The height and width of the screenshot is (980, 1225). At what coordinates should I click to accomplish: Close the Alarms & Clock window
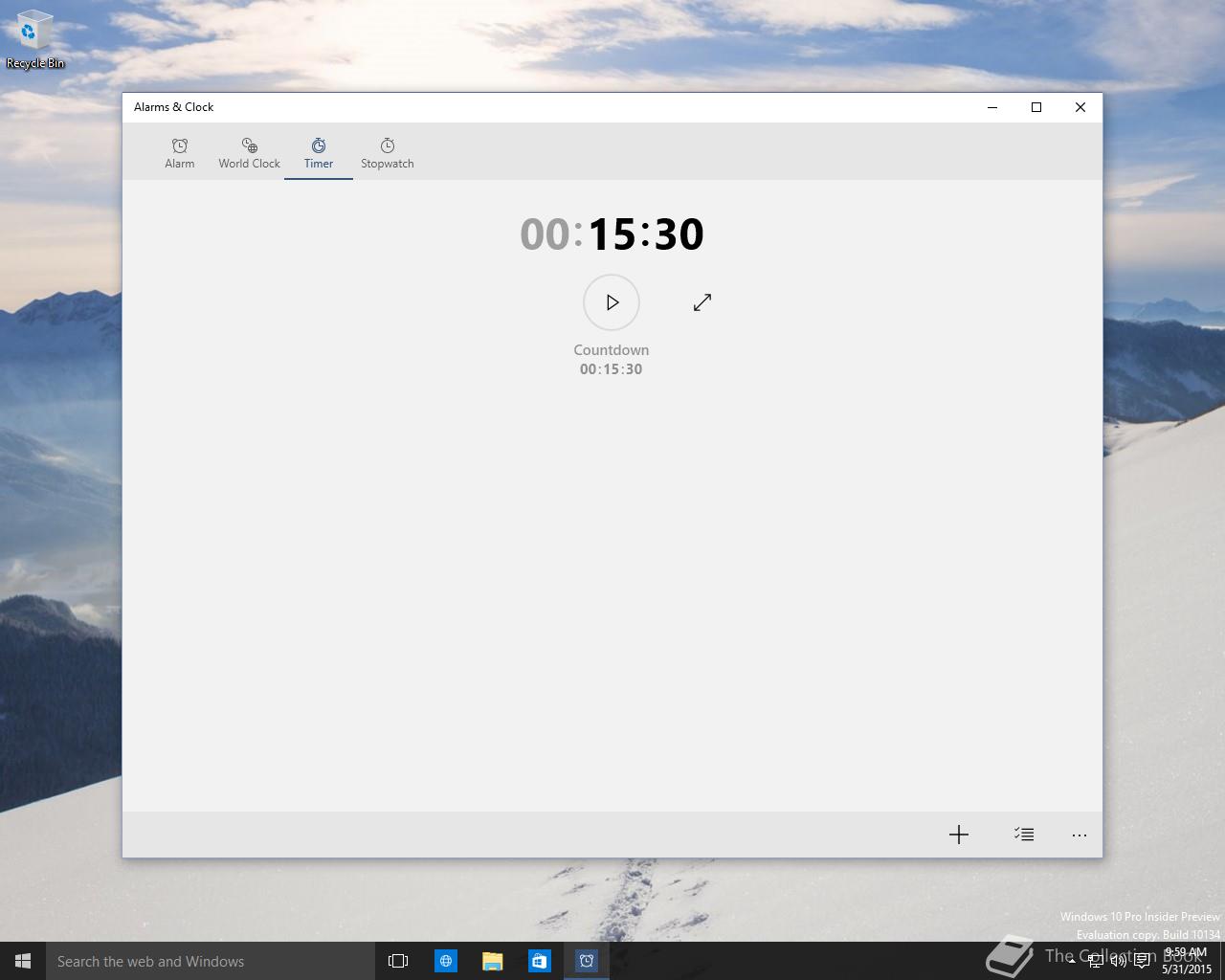pyautogui.click(x=1080, y=107)
